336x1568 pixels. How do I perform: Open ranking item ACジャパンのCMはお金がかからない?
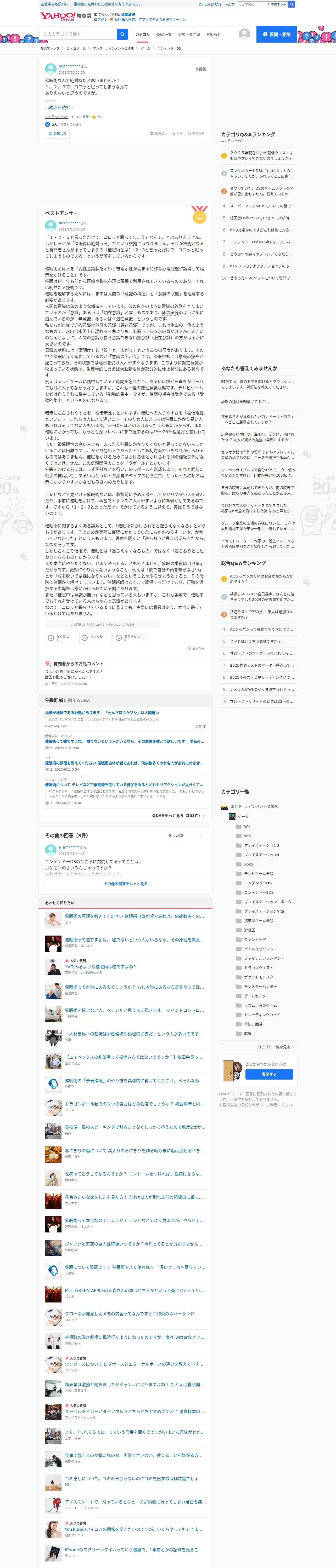(x=262, y=579)
